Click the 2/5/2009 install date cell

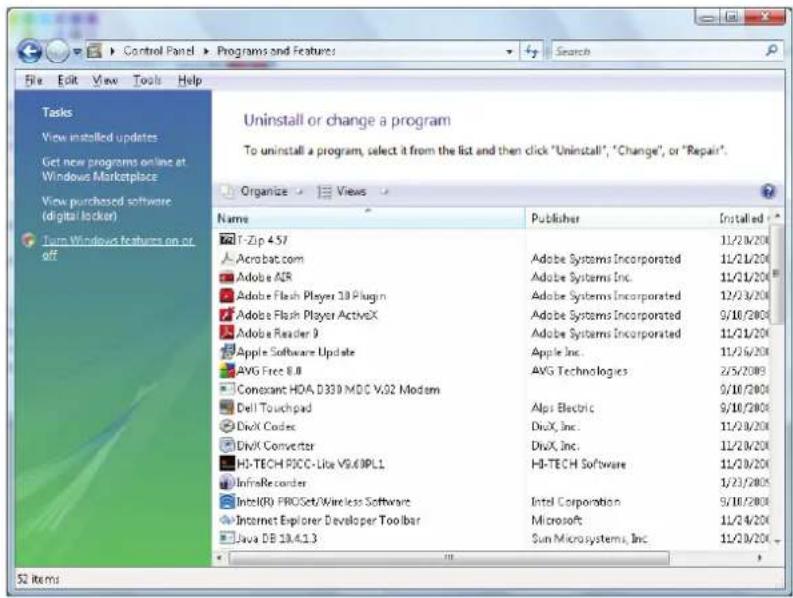pyautogui.click(x=742, y=371)
